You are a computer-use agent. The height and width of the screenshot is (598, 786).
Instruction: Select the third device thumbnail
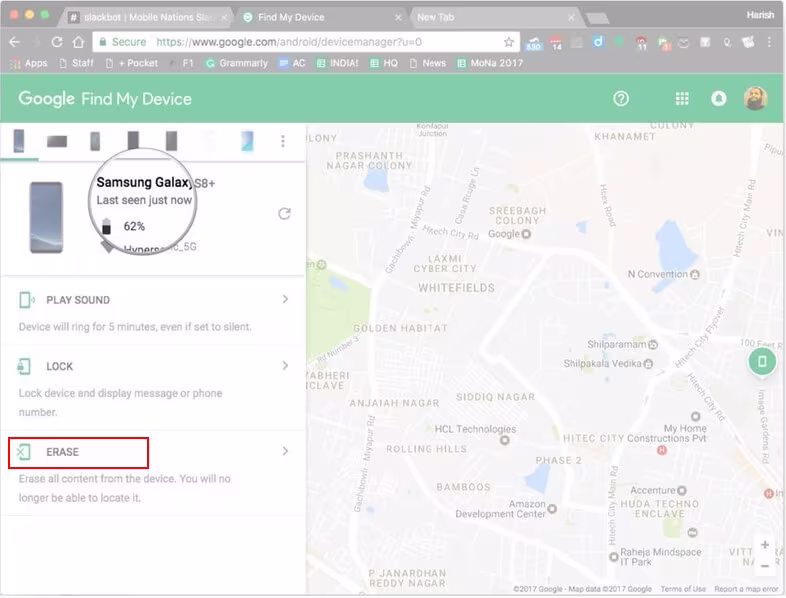coord(95,141)
